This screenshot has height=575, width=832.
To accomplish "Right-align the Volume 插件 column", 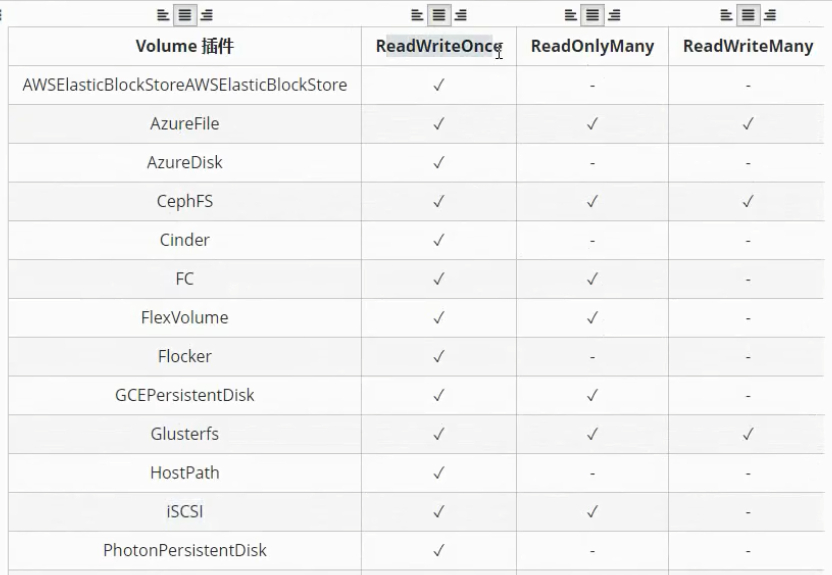I will coord(207,15).
